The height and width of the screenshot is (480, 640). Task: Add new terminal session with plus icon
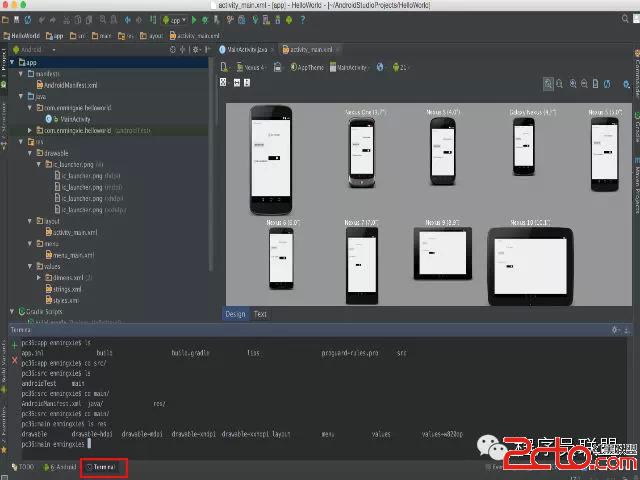[14, 343]
